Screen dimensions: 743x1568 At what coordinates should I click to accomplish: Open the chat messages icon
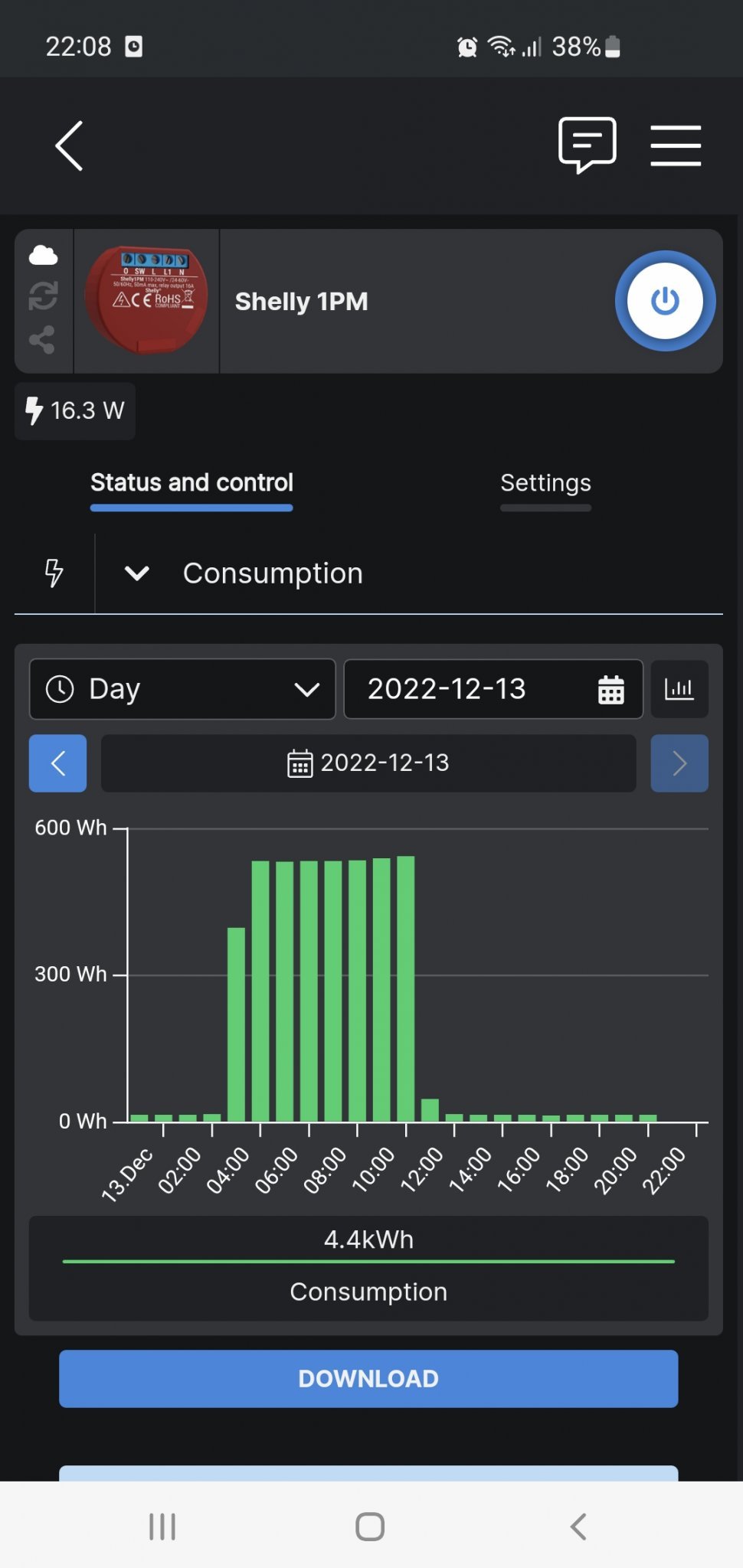pyautogui.click(x=587, y=144)
